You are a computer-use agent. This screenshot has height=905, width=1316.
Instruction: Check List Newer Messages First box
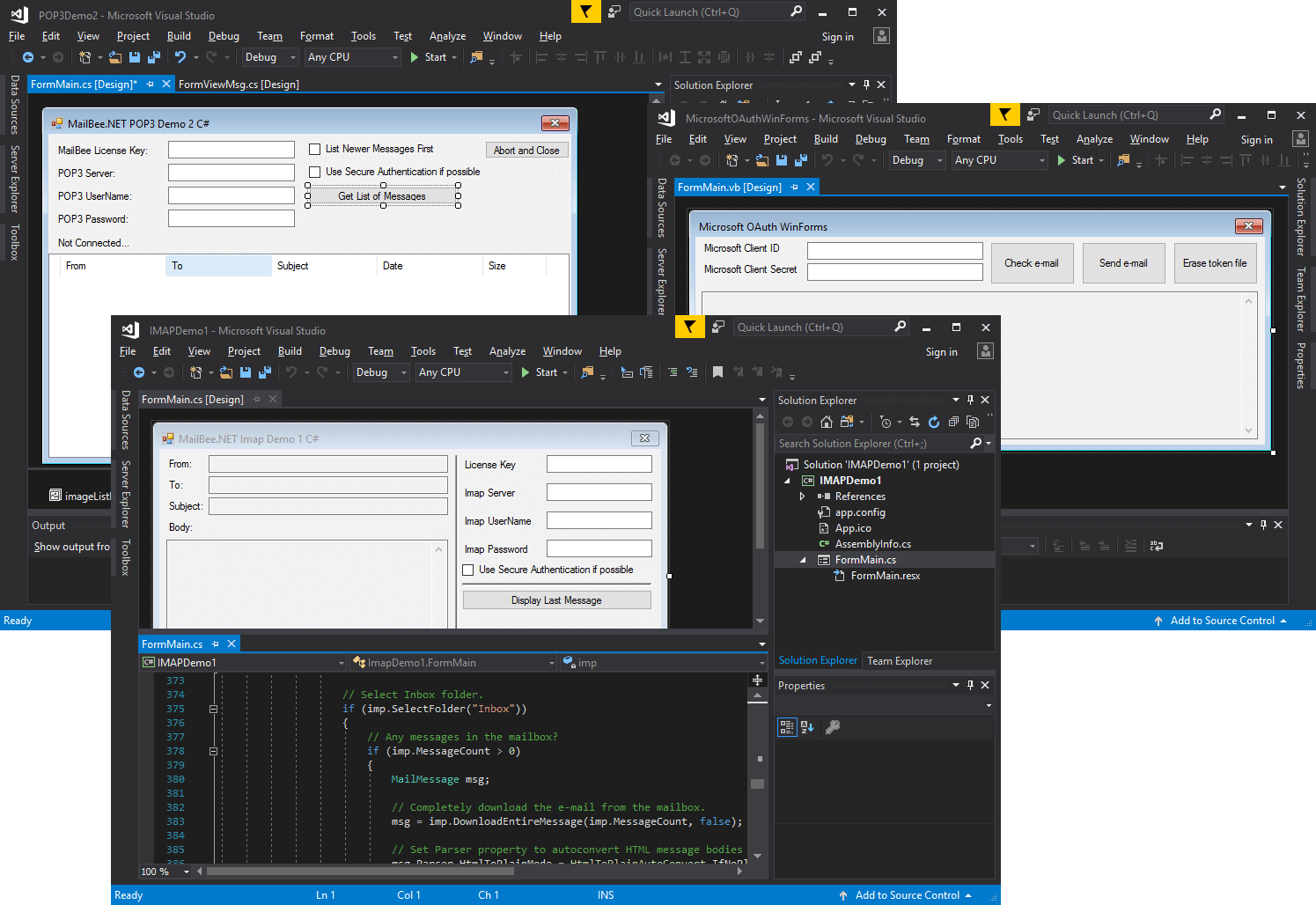(314, 150)
